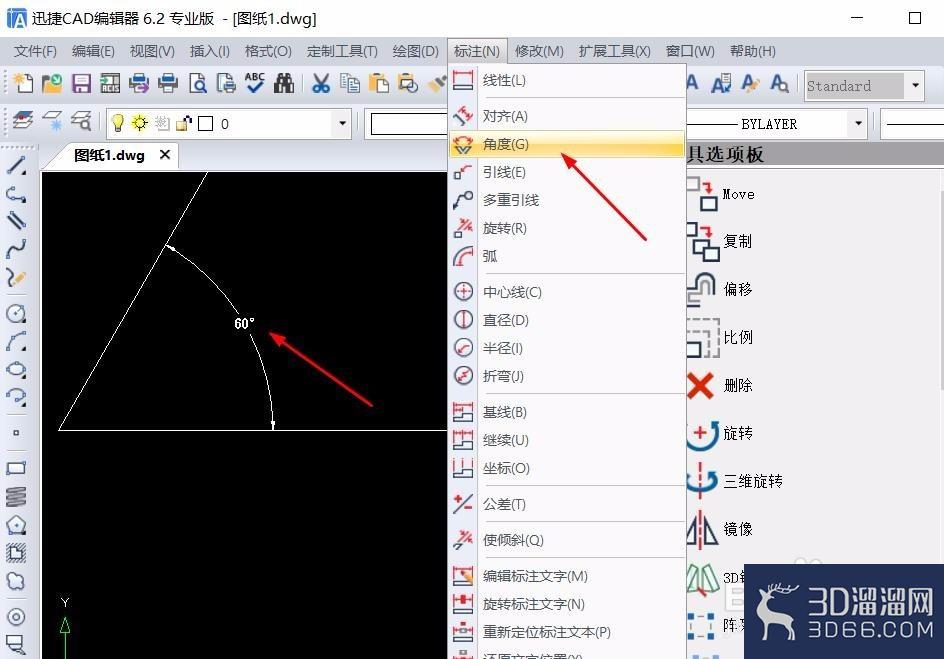Click the purple Save floppy icon
Image resolution: width=944 pixels, height=659 pixels.
[81, 83]
